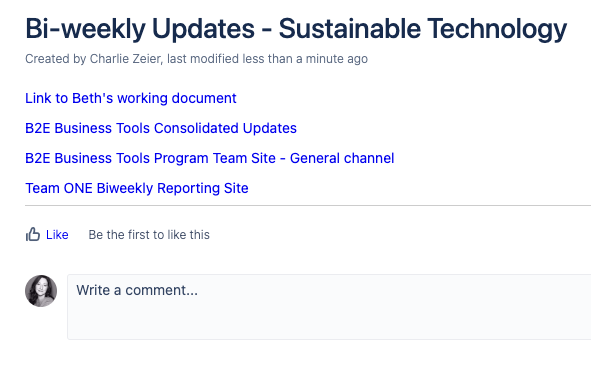Viewport: 591px width, 367px height.
Task: Open B2E Business Tools Consolidated Updates link
Action: tap(161, 128)
